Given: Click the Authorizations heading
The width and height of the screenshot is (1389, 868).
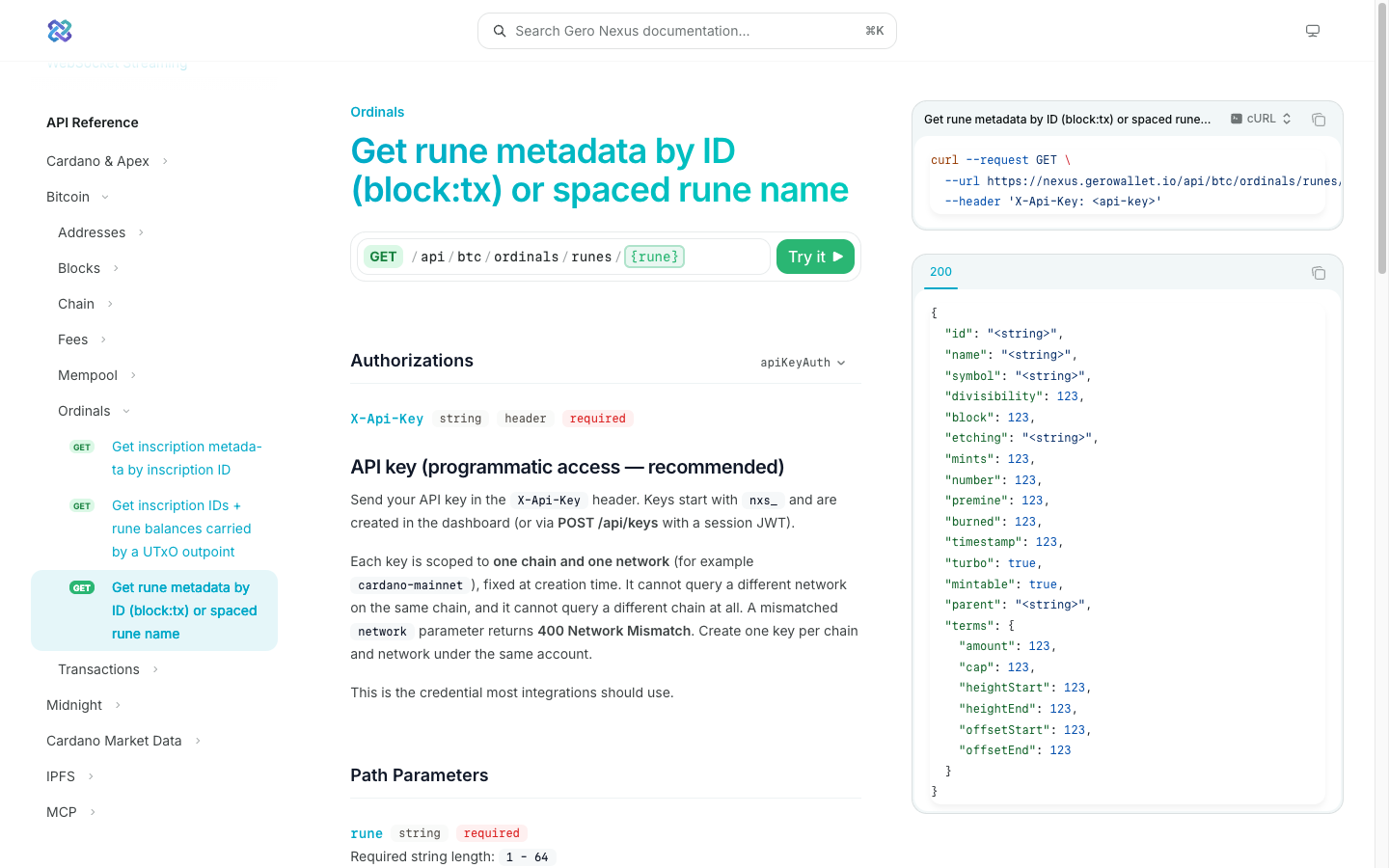Looking at the screenshot, I should click(412, 361).
